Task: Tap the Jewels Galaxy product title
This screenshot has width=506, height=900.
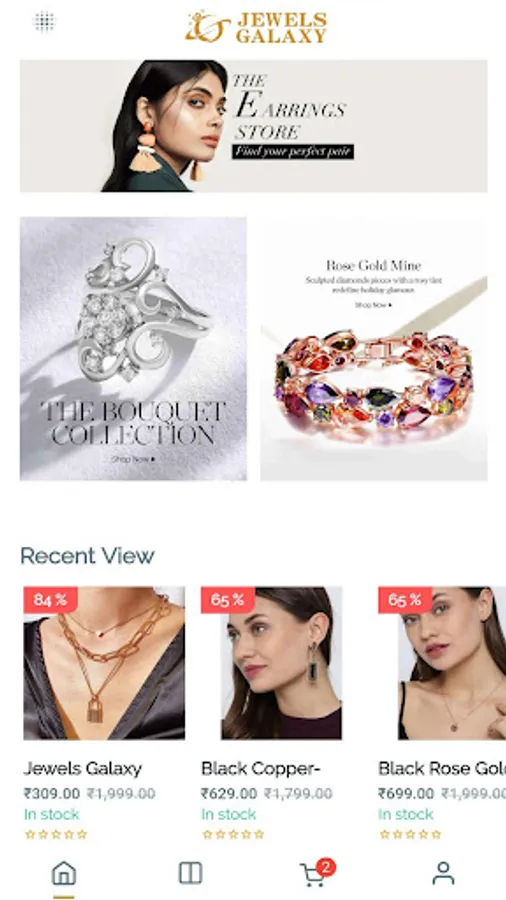Action: click(83, 769)
